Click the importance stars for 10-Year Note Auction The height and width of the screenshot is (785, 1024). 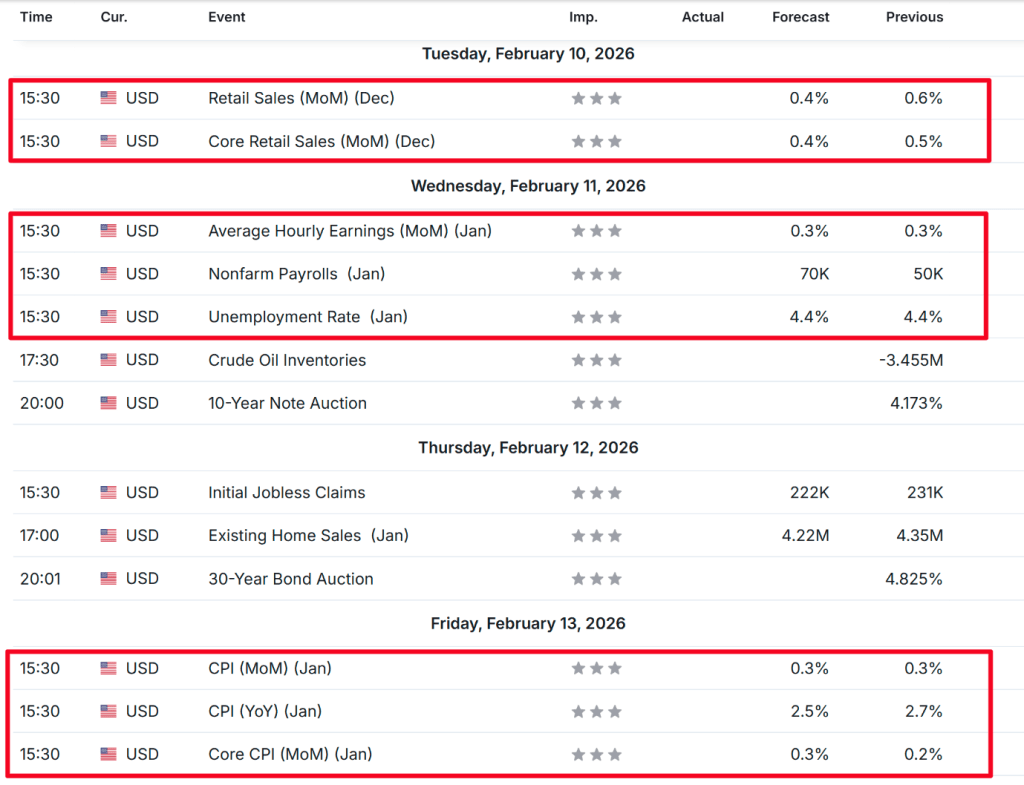coord(596,404)
